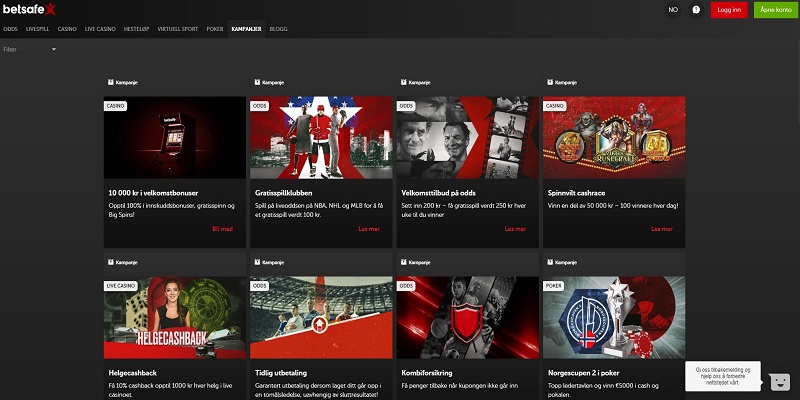Open the slot machine welcome bonus image
This screenshot has width=800, height=400.
pyautogui.click(x=175, y=137)
